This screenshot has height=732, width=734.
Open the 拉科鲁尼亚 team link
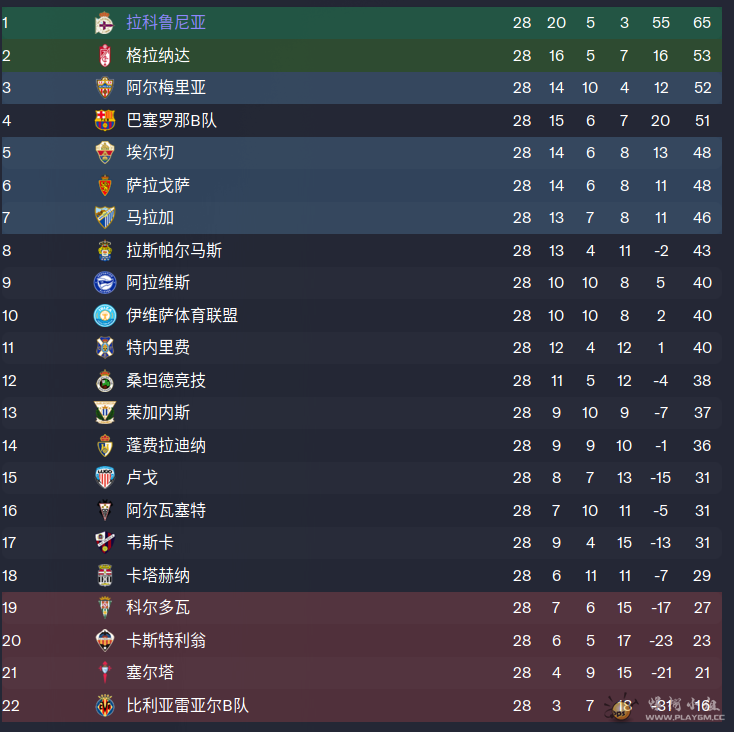click(166, 22)
